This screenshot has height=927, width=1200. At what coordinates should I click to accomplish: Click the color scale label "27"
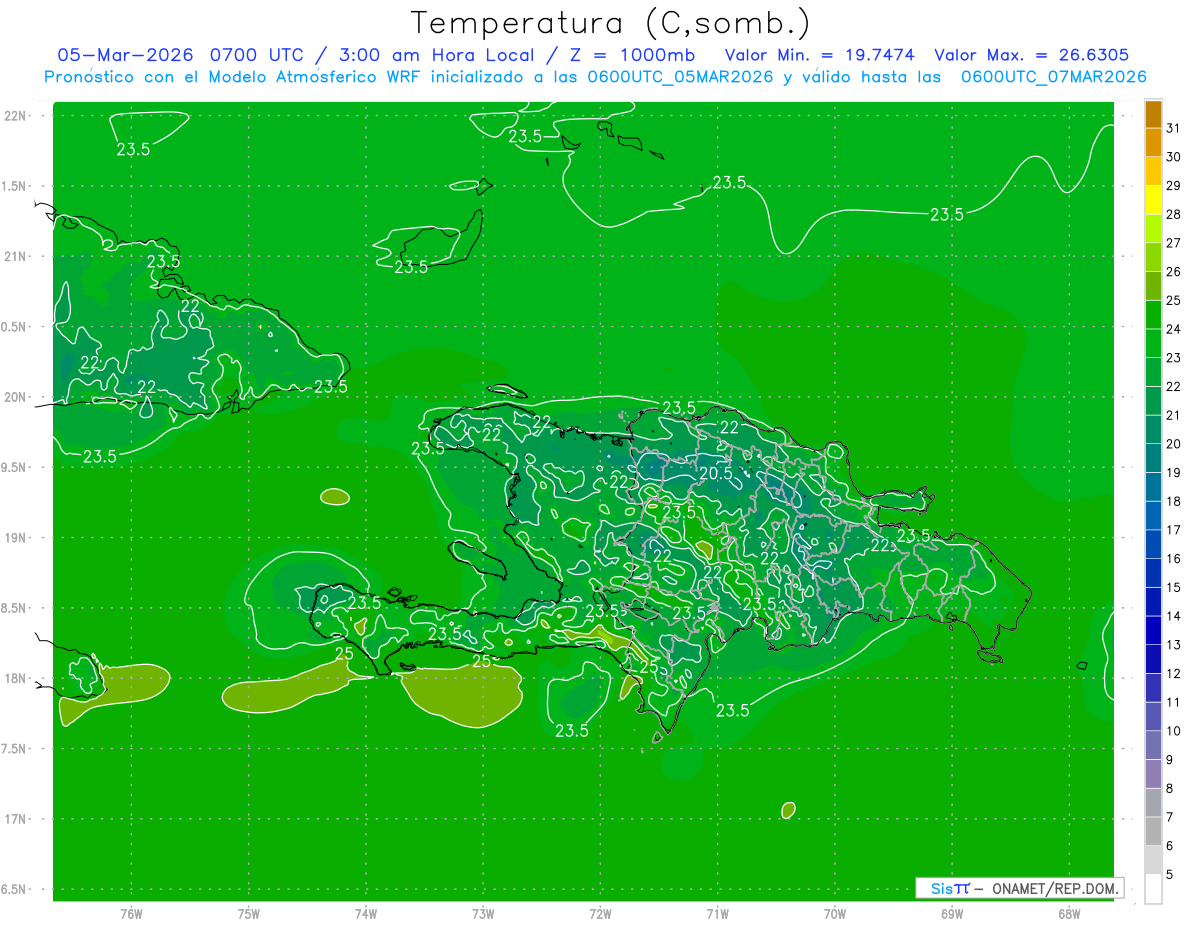1174,243
